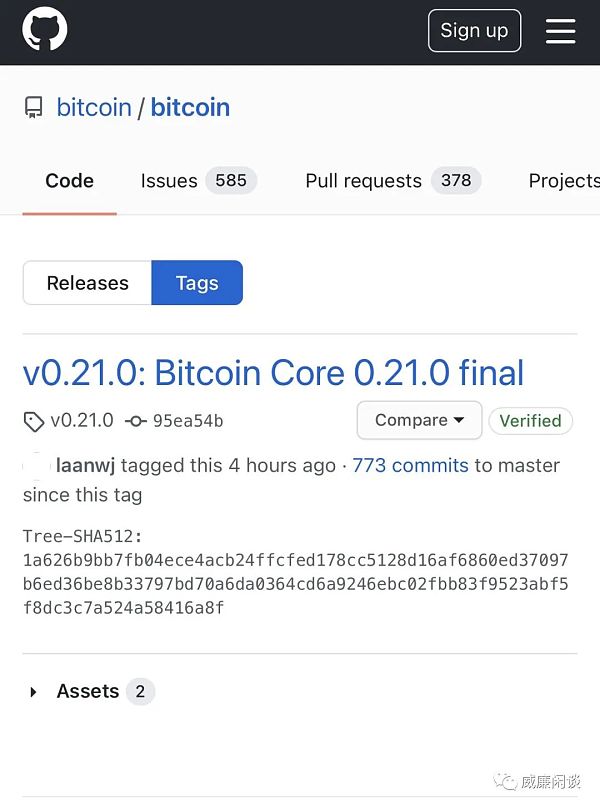Select the Code tab
The height and width of the screenshot is (808, 600).
point(70,181)
